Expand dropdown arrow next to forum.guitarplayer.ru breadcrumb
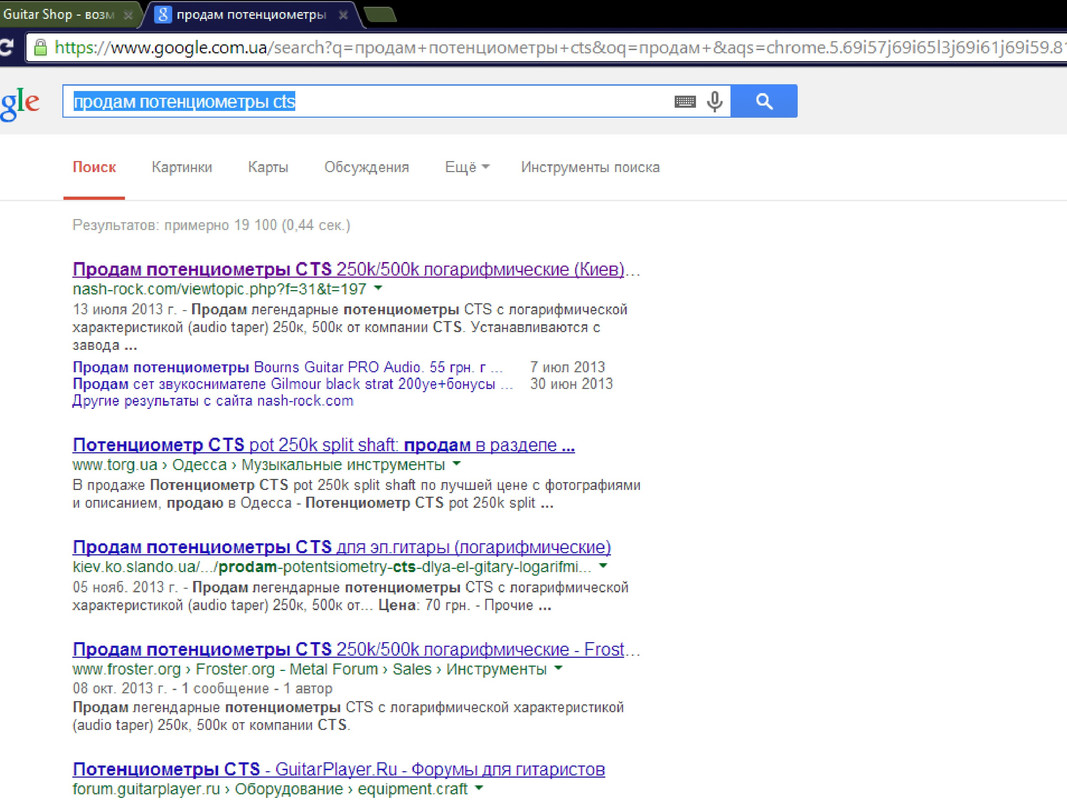This screenshot has width=1067, height=800. [x=479, y=788]
